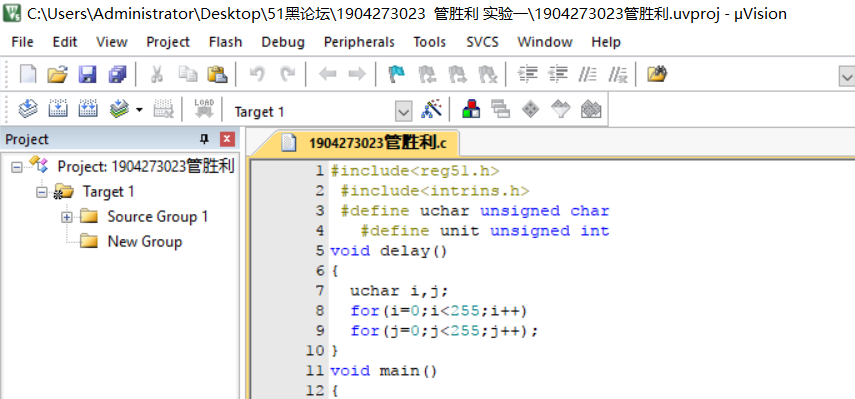Open the Debug menu
Screen dimensions: 855x399
283,42
